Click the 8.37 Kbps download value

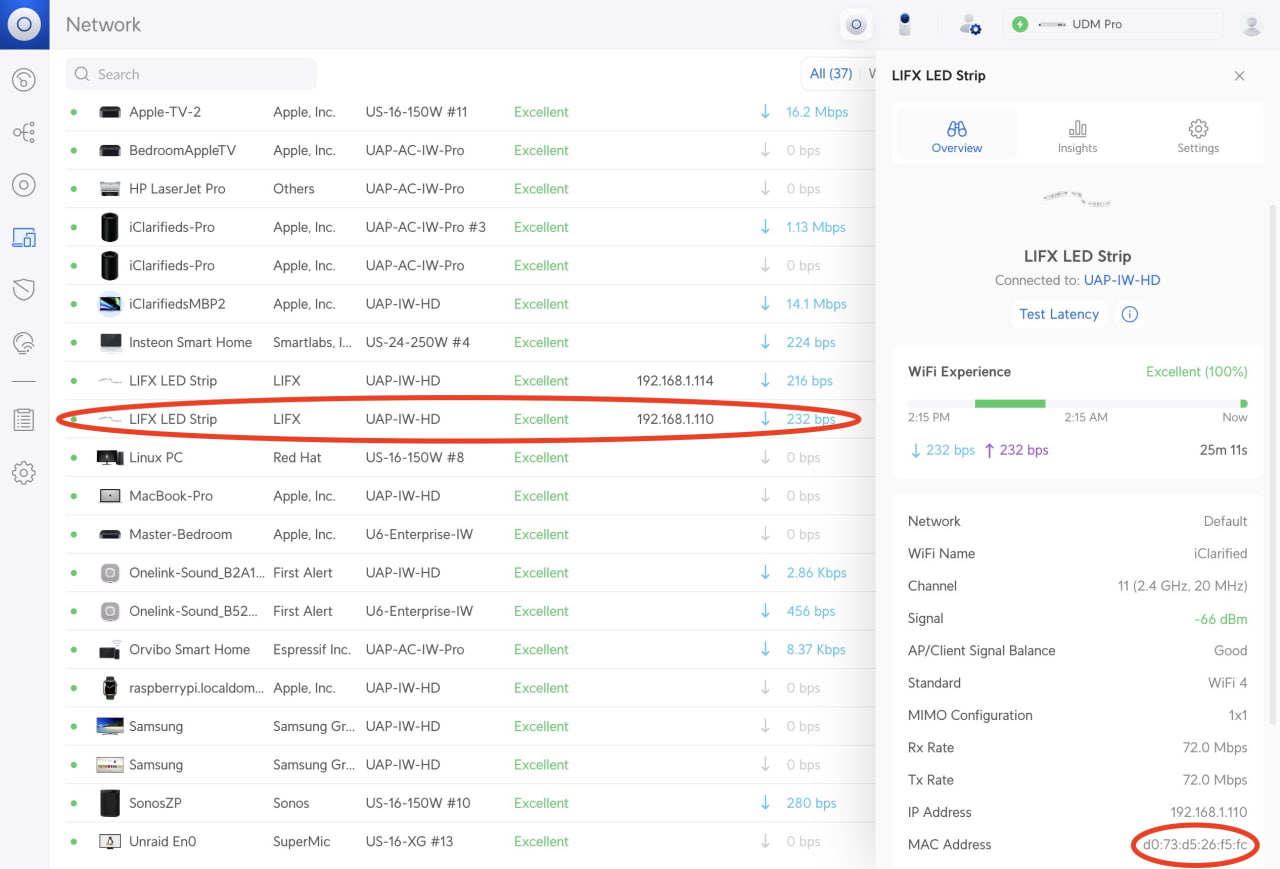point(816,649)
